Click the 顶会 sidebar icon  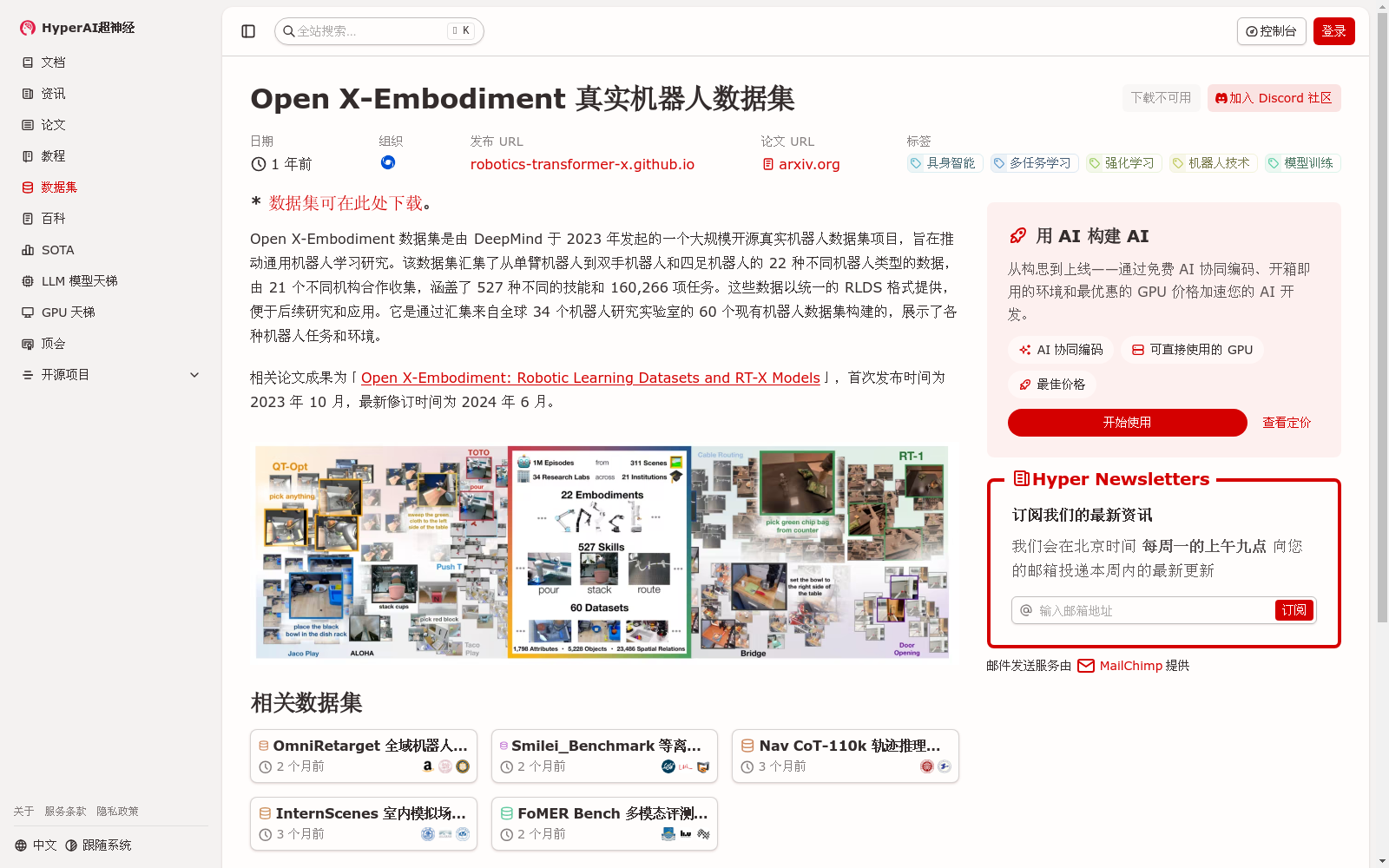click(x=28, y=344)
